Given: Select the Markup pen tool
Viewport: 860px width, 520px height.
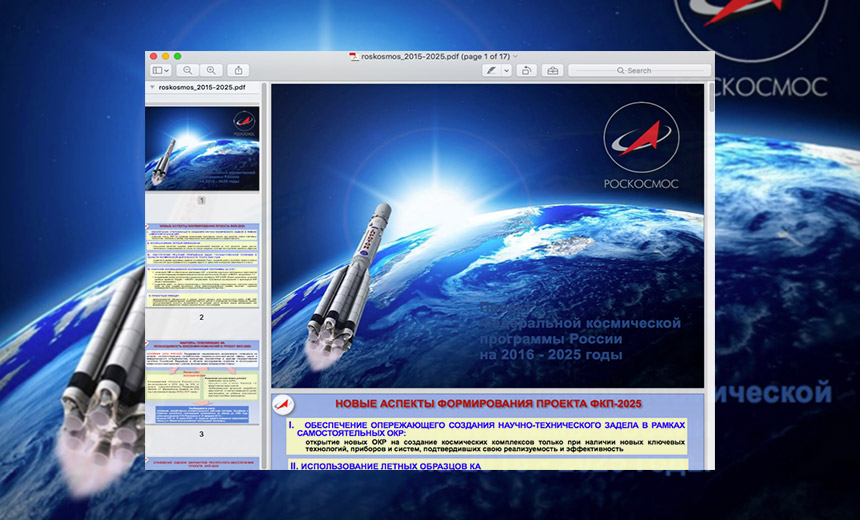Looking at the screenshot, I should point(491,70).
